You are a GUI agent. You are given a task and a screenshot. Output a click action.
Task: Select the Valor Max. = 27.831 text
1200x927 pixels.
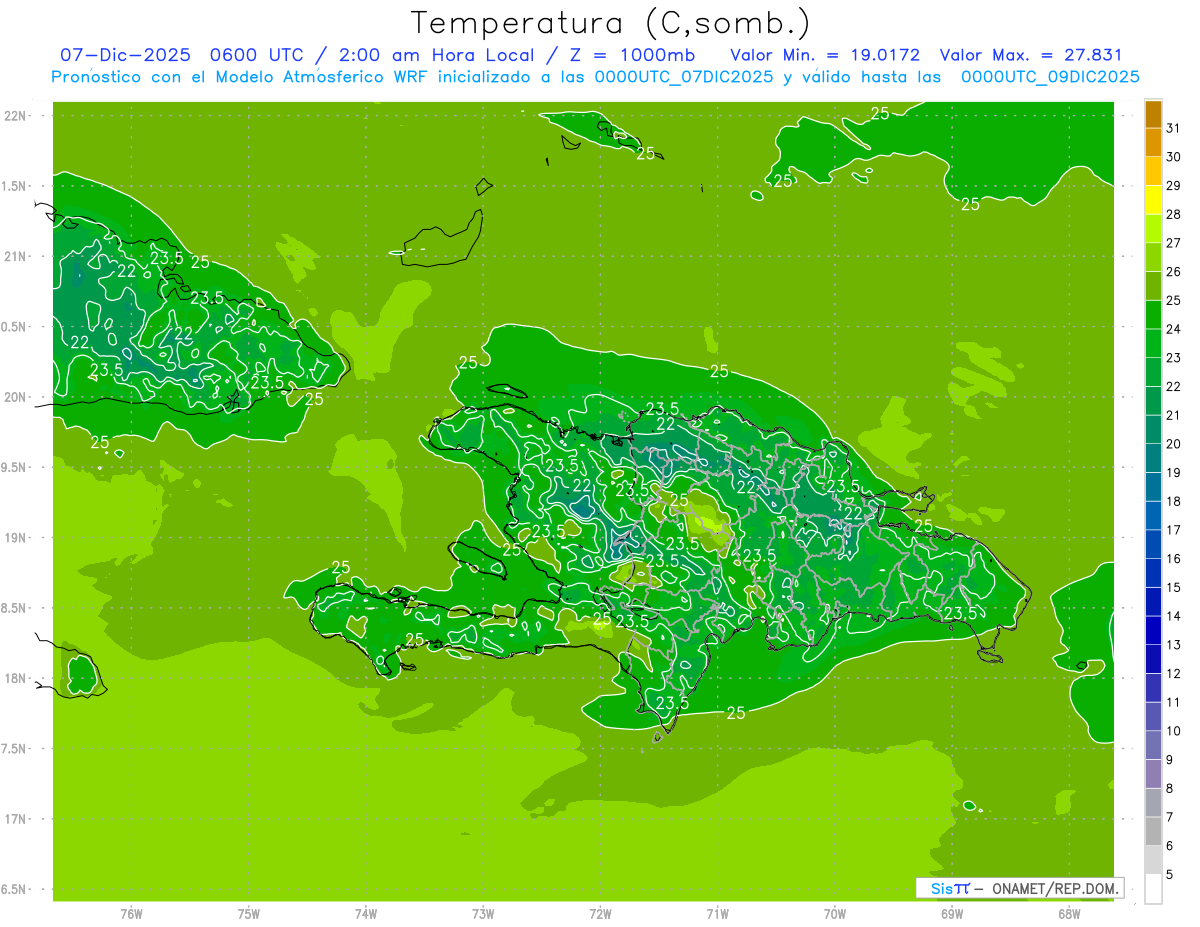pos(1031,55)
